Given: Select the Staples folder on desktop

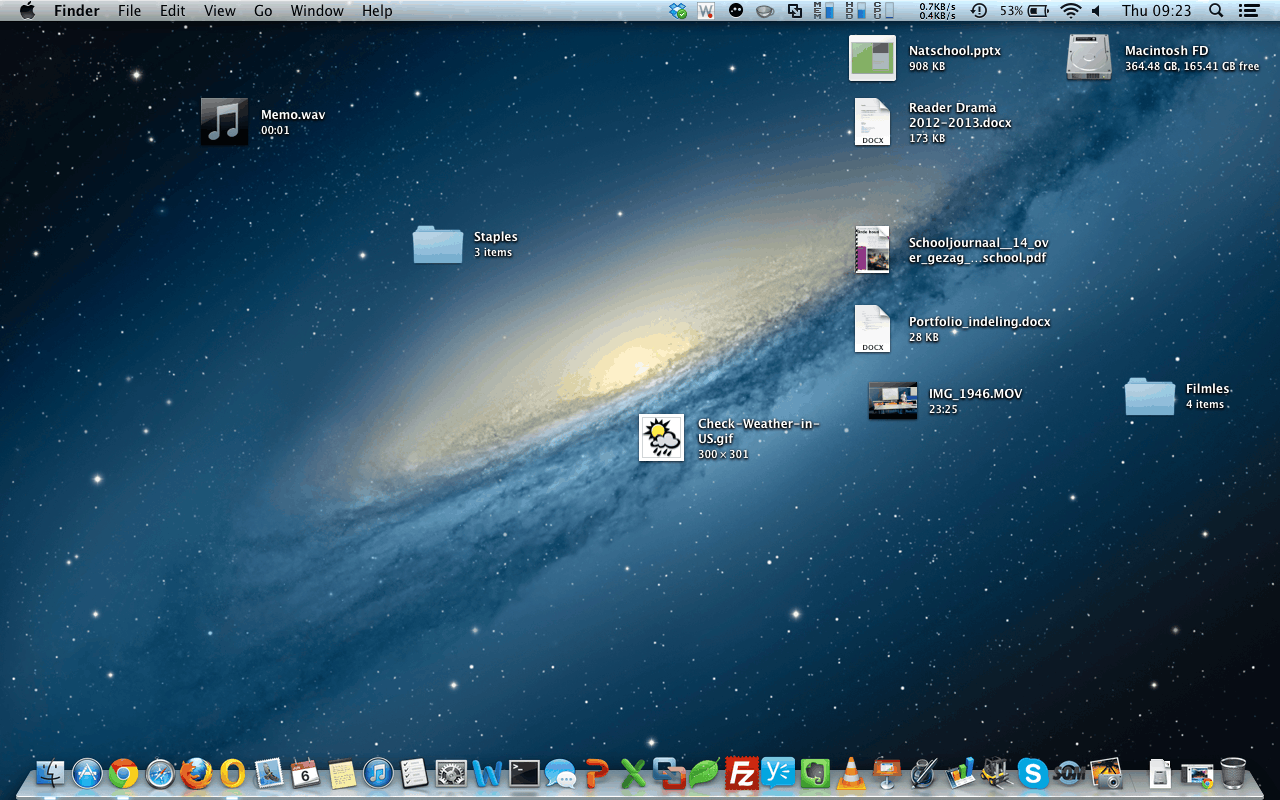Looking at the screenshot, I should [x=437, y=244].
